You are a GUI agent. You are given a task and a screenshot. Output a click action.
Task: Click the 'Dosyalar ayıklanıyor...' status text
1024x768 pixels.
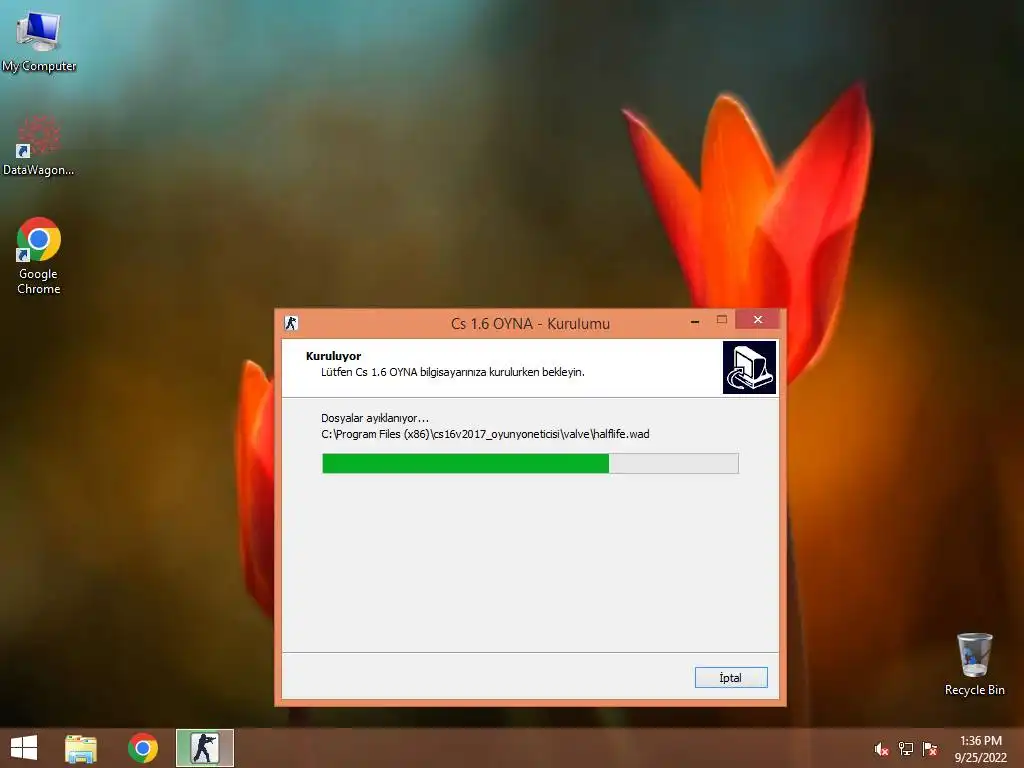click(375, 418)
